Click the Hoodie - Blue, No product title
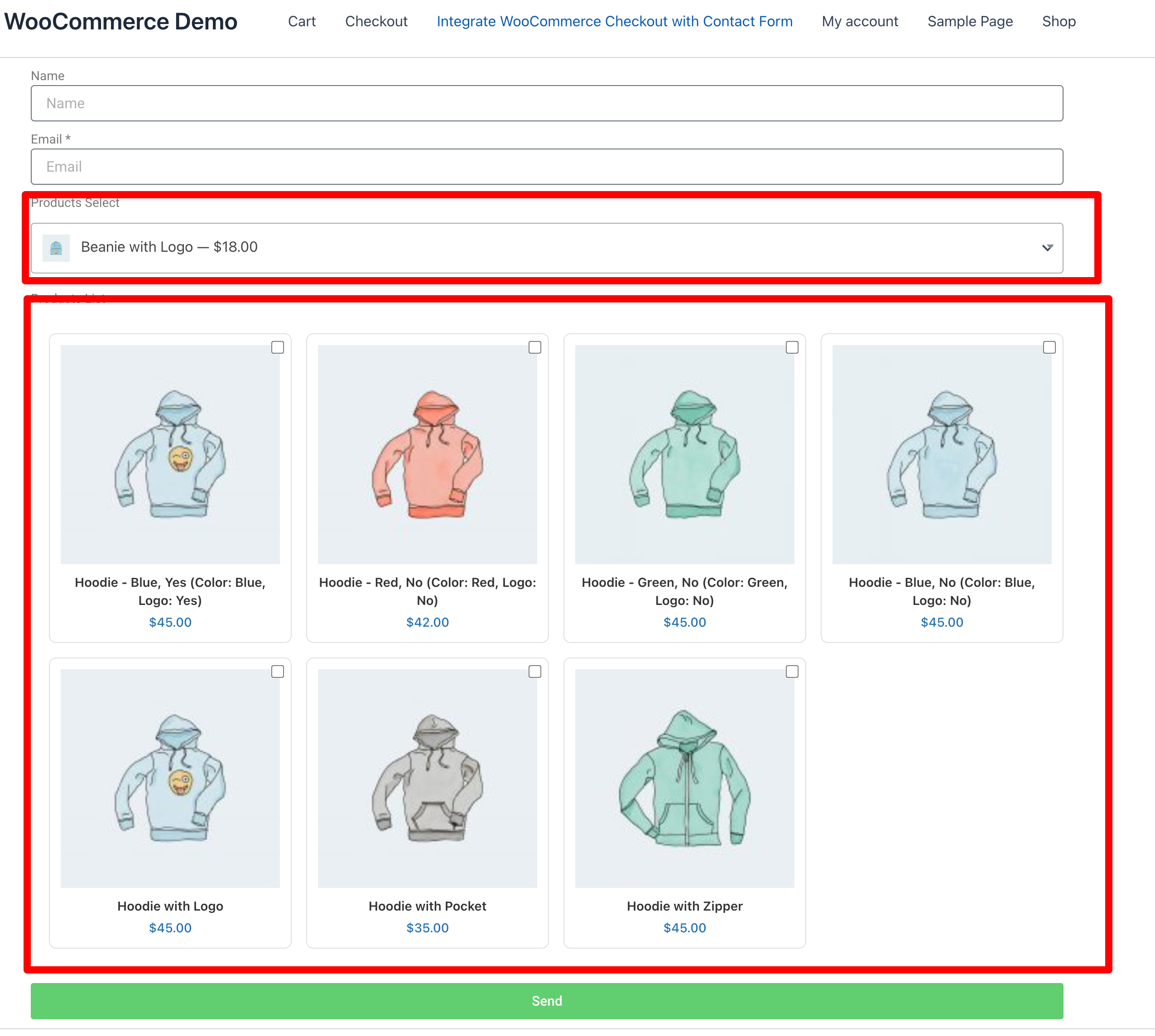 click(x=942, y=591)
